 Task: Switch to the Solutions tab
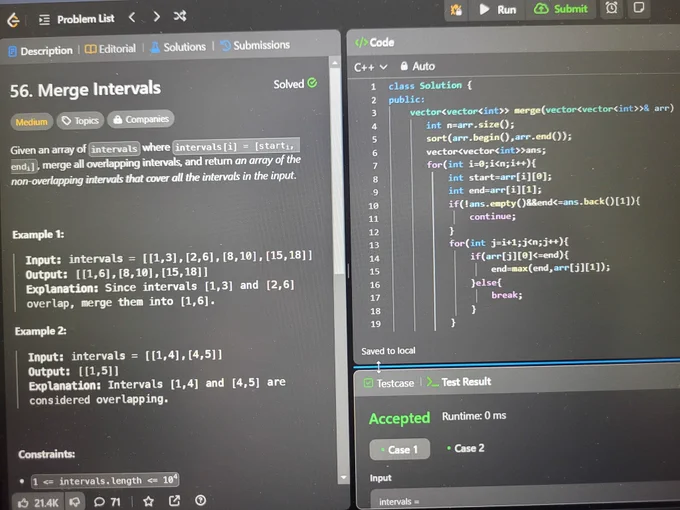(x=178, y=47)
